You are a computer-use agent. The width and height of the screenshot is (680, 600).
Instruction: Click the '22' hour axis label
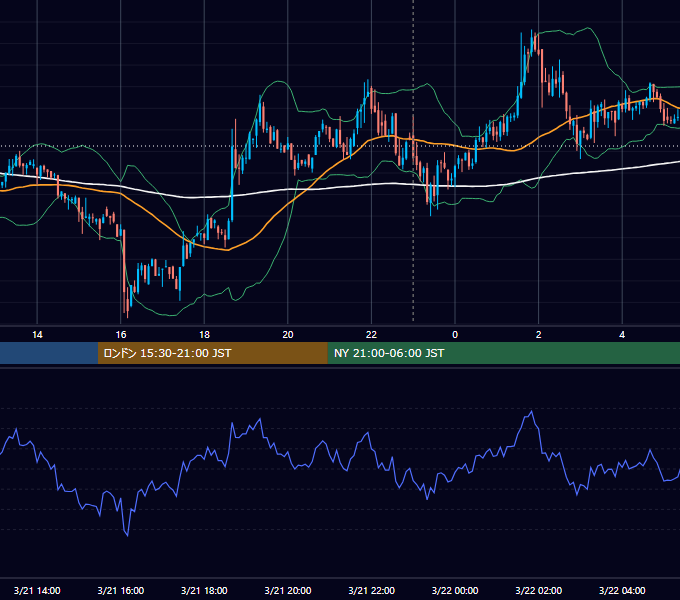tap(371, 335)
